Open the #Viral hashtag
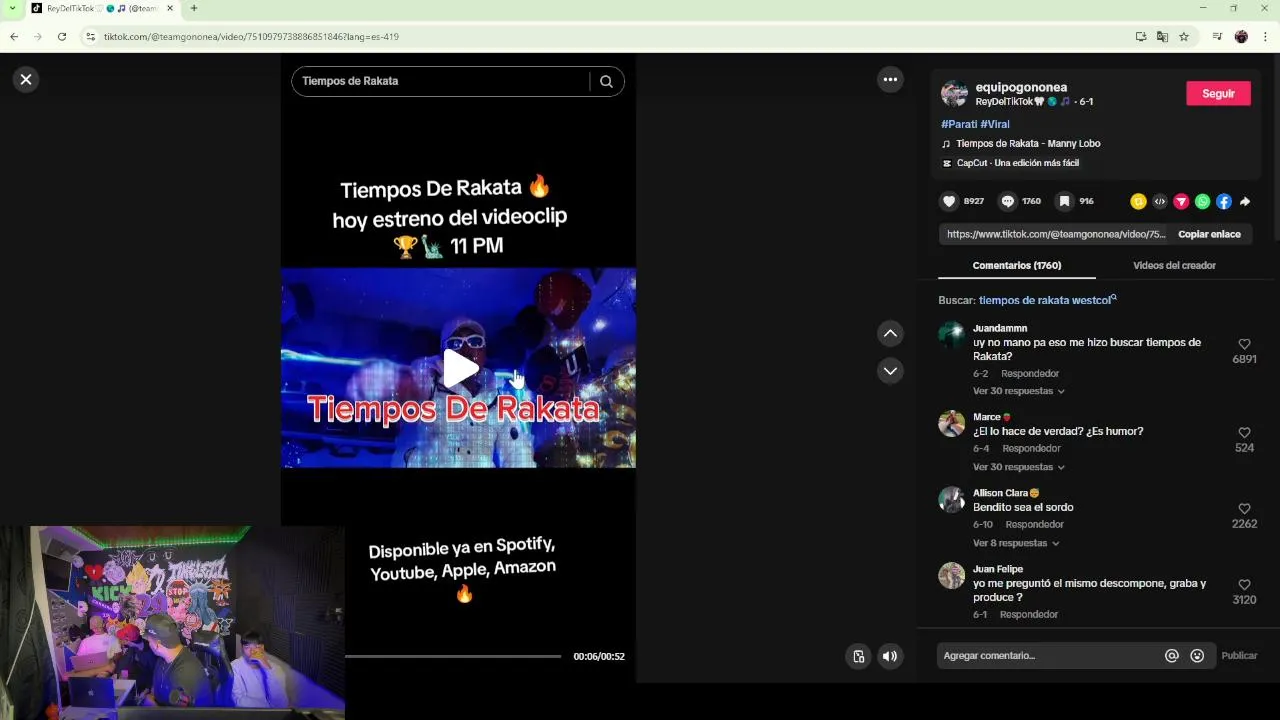The image size is (1280, 720). 995,124
